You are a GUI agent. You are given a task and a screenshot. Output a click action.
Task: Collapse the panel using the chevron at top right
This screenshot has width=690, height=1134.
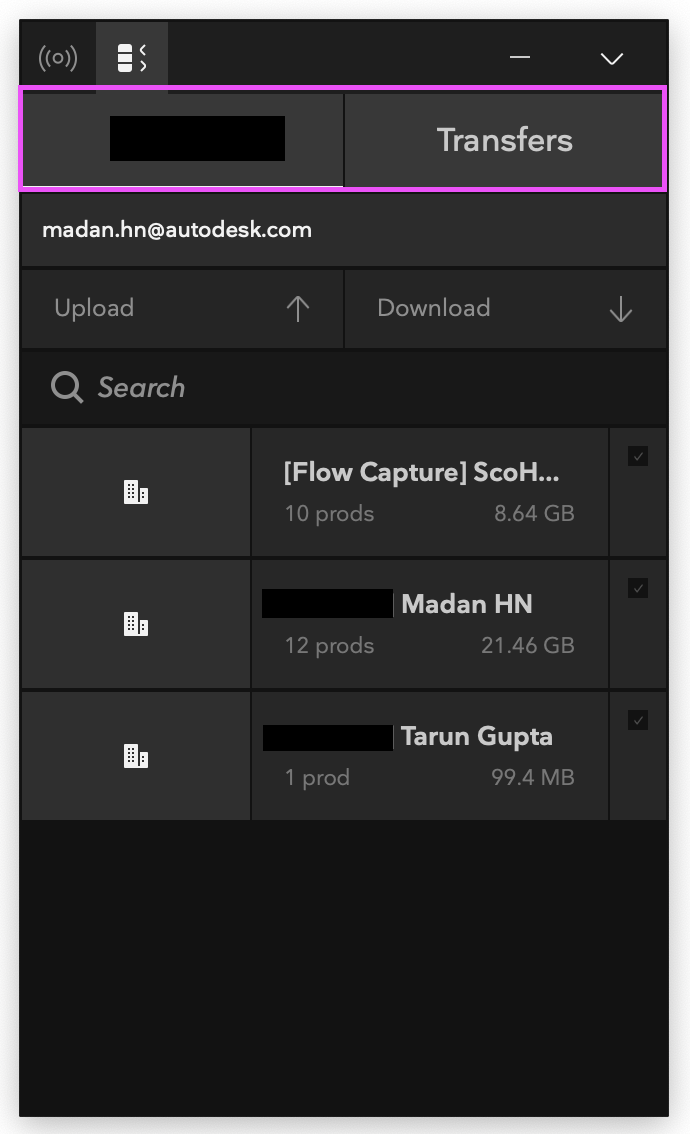[612, 57]
